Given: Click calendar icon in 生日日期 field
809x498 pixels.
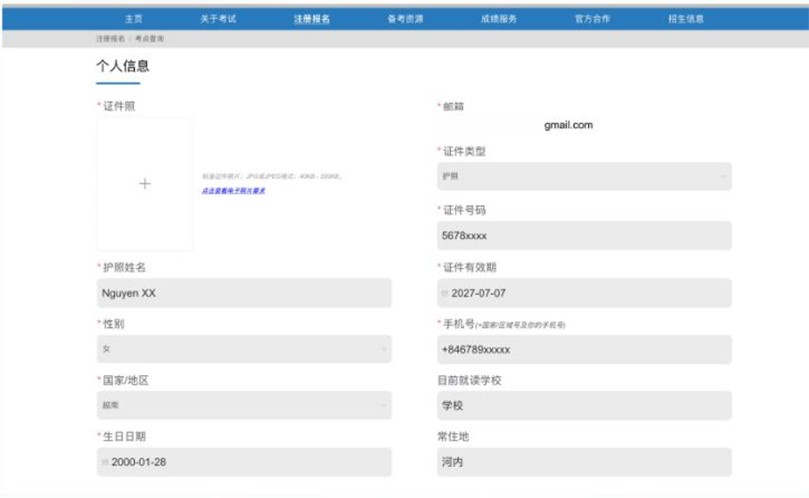Looking at the screenshot, I should 105,463.
